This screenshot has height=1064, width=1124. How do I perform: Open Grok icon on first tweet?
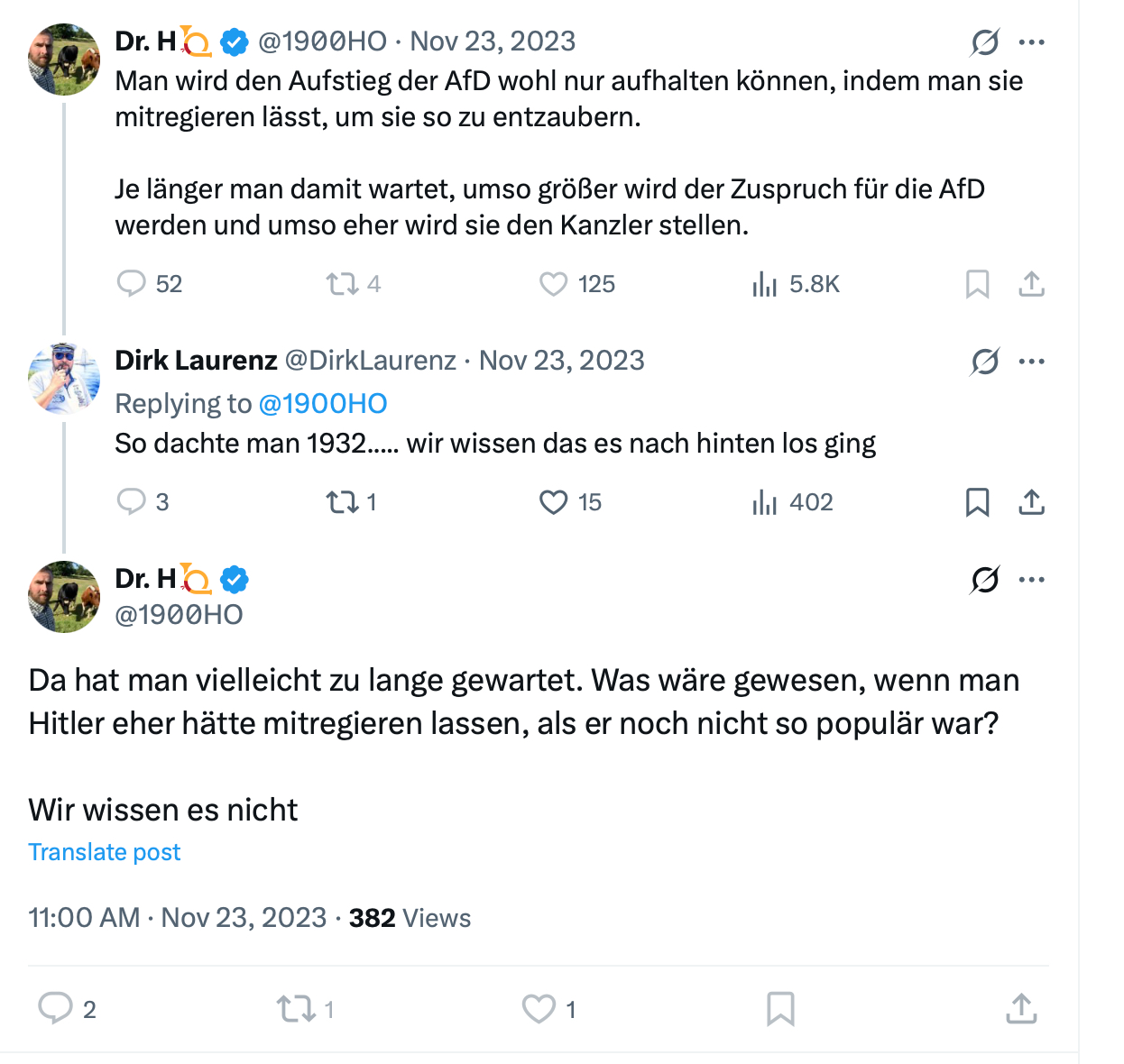pyautogui.click(x=985, y=41)
